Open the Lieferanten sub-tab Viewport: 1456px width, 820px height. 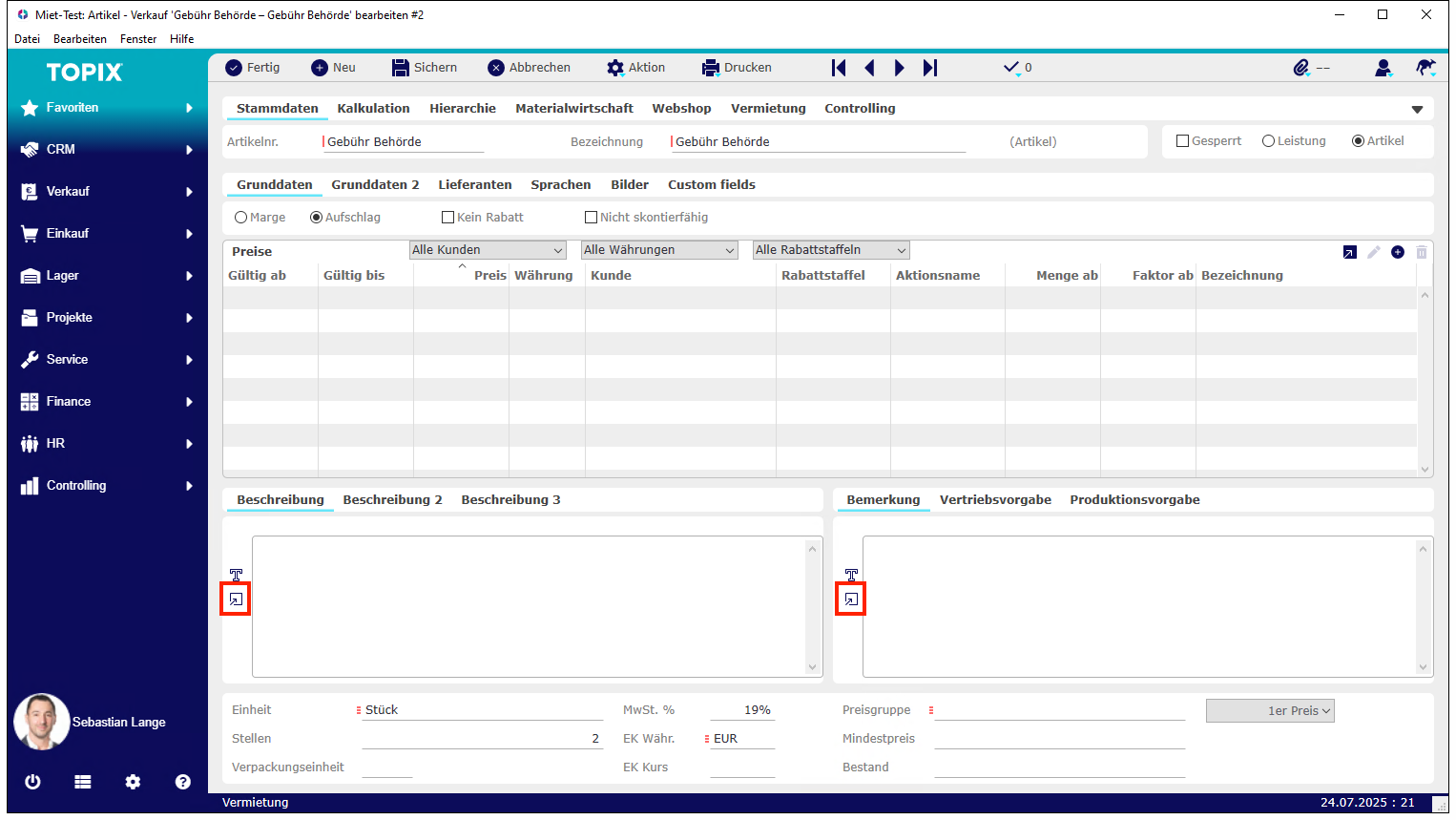point(475,185)
